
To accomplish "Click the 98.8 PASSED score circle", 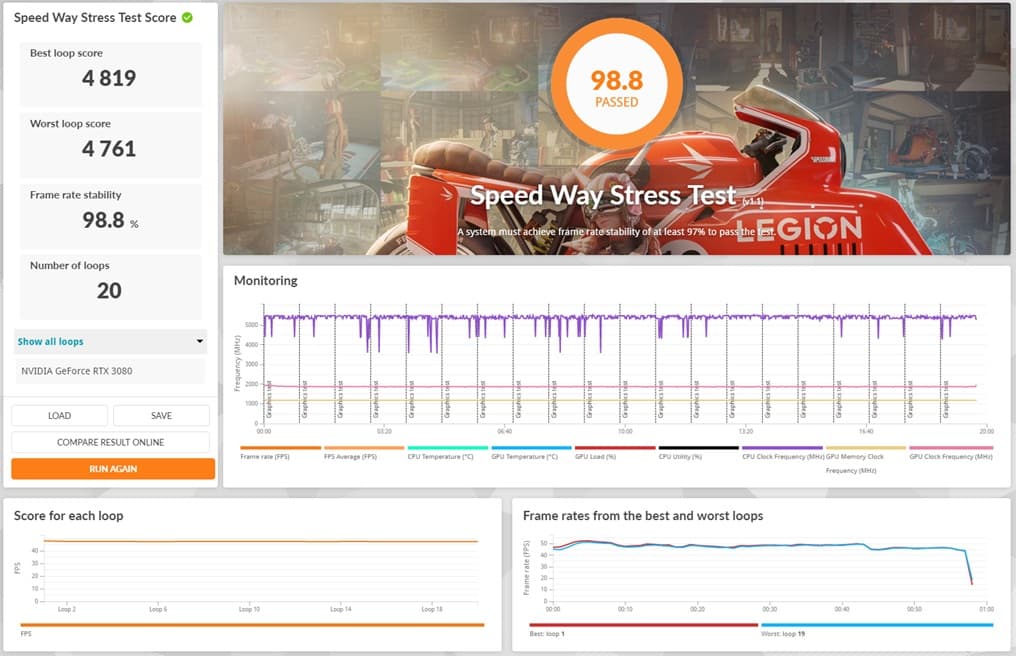I will 617,84.
